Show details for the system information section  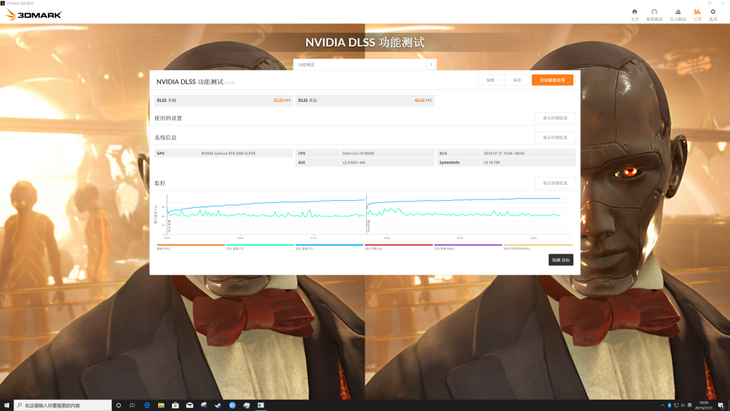coord(555,137)
